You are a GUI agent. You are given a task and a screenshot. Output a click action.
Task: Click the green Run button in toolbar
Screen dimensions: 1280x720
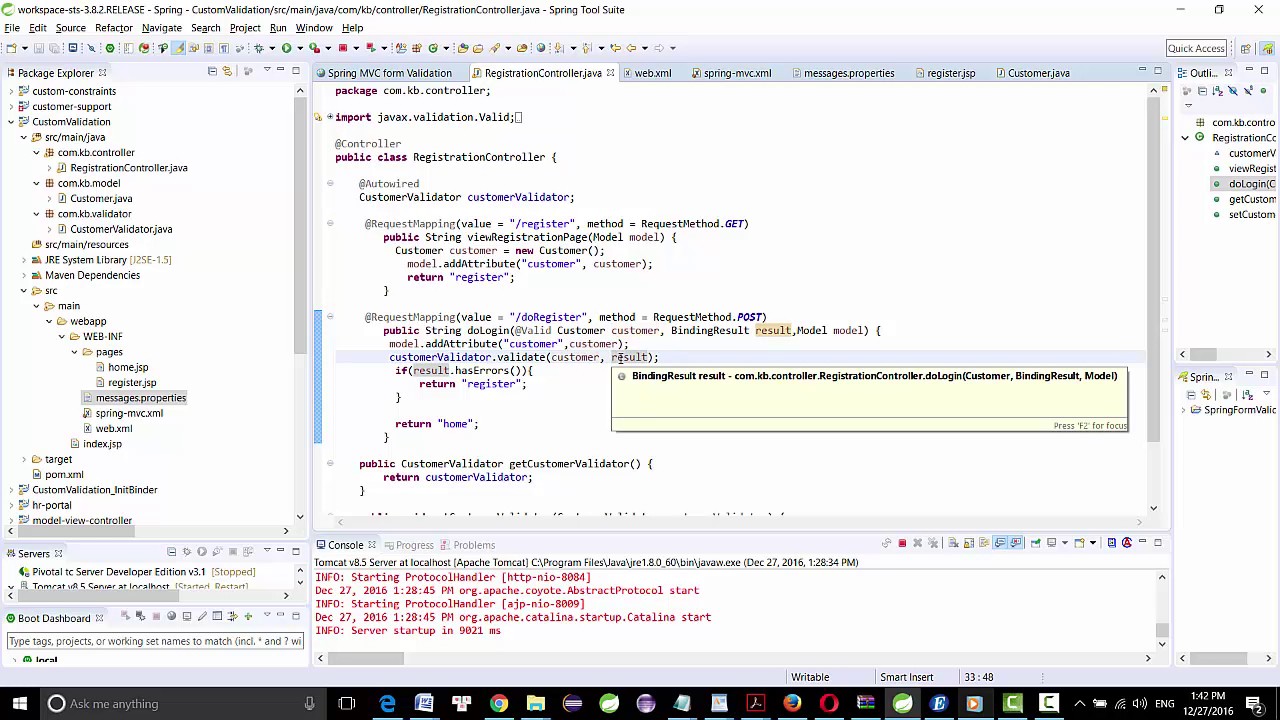pos(287,48)
